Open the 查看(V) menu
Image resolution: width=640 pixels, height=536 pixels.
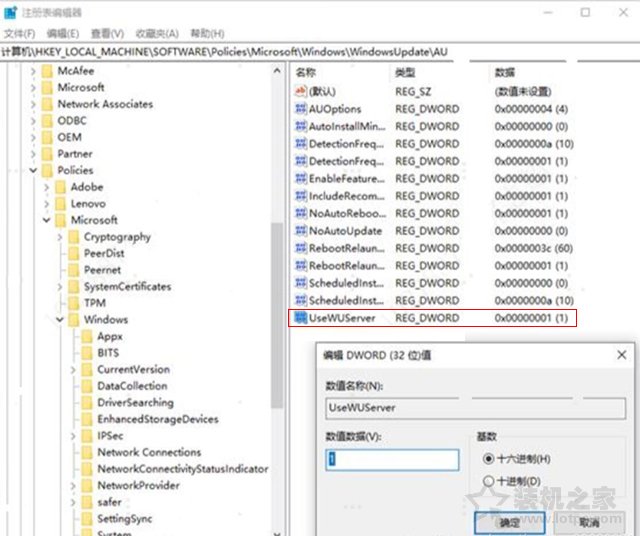pos(107,33)
